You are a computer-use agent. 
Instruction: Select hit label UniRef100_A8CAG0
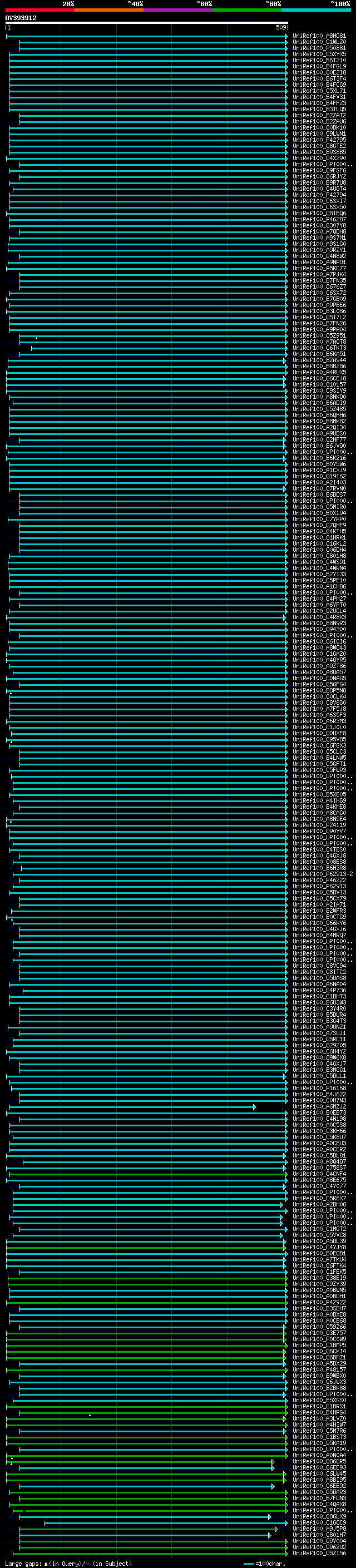click(x=319, y=813)
